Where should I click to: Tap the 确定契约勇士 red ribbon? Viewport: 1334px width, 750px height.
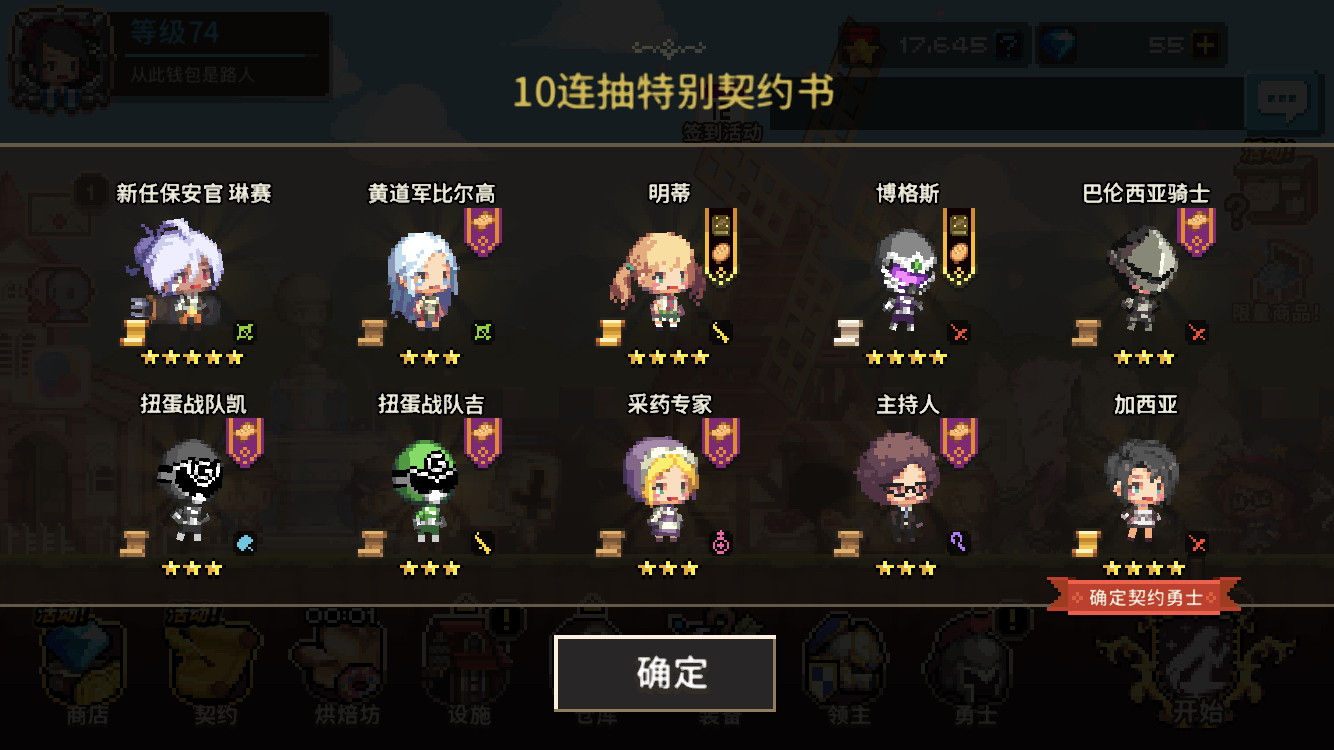click(x=1144, y=598)
